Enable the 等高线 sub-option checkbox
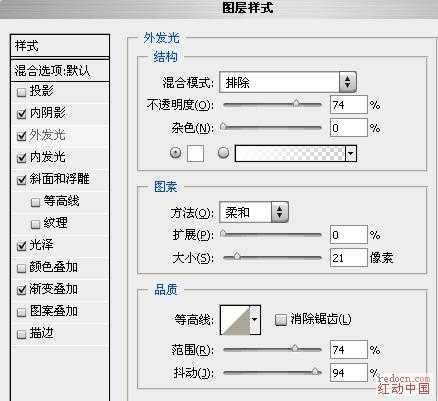Viewport: 438px width, 401px height. (35, 202)
